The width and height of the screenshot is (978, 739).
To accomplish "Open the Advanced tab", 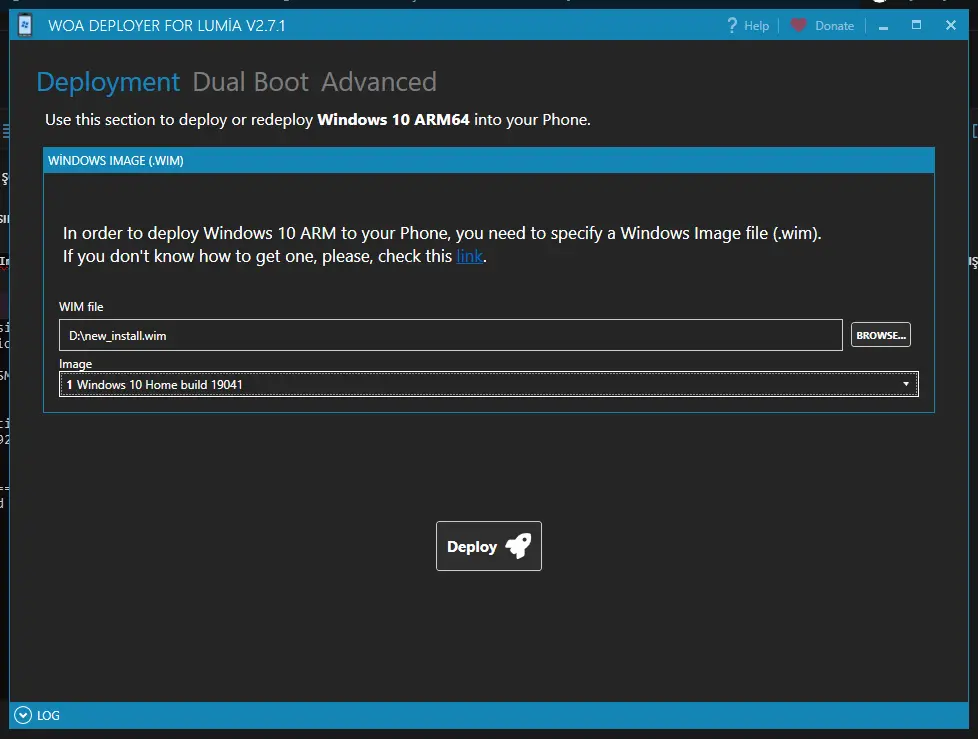I will click(379, 82).
